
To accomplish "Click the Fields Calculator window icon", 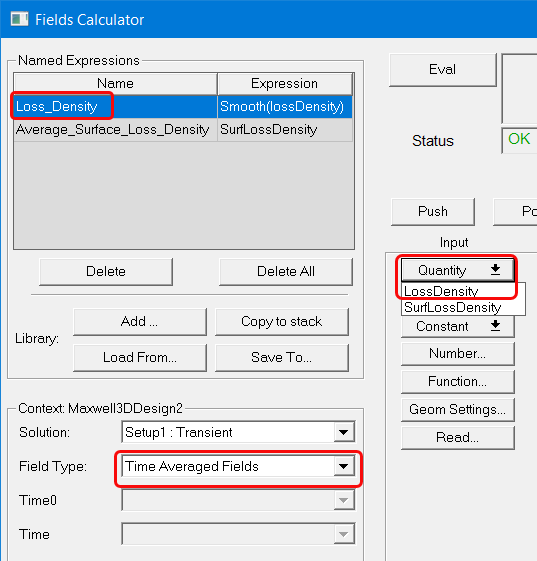I will tap(19, 19).
